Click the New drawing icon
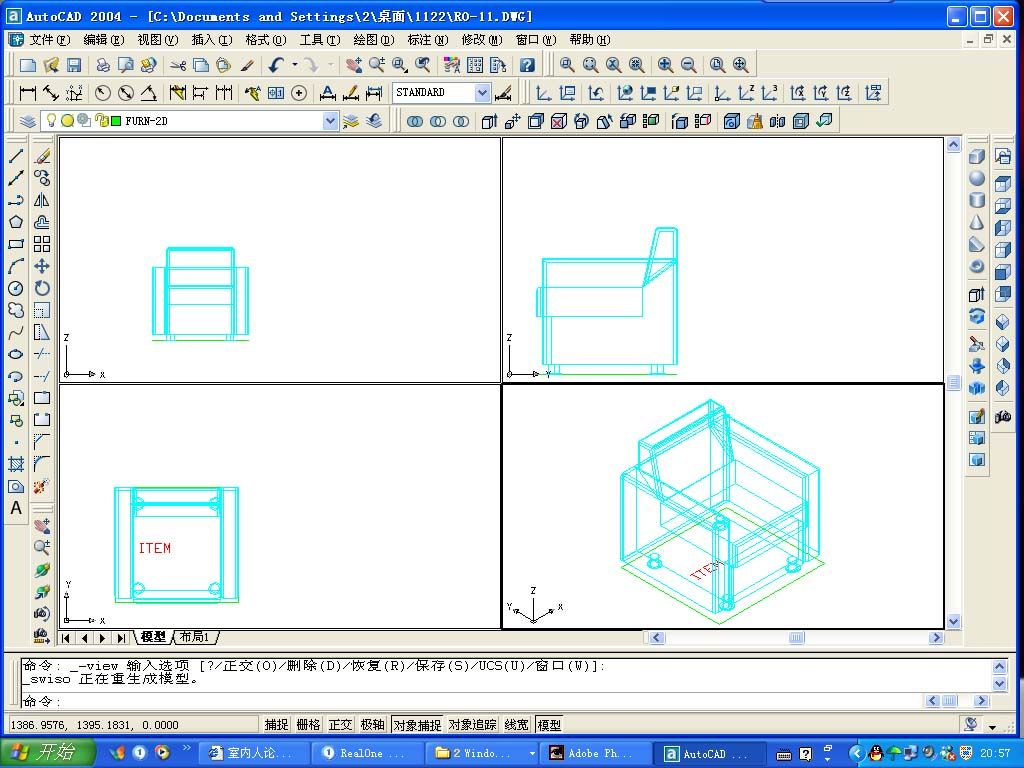This screenshot has width=1024, height=768. click(x=27, y=65)
